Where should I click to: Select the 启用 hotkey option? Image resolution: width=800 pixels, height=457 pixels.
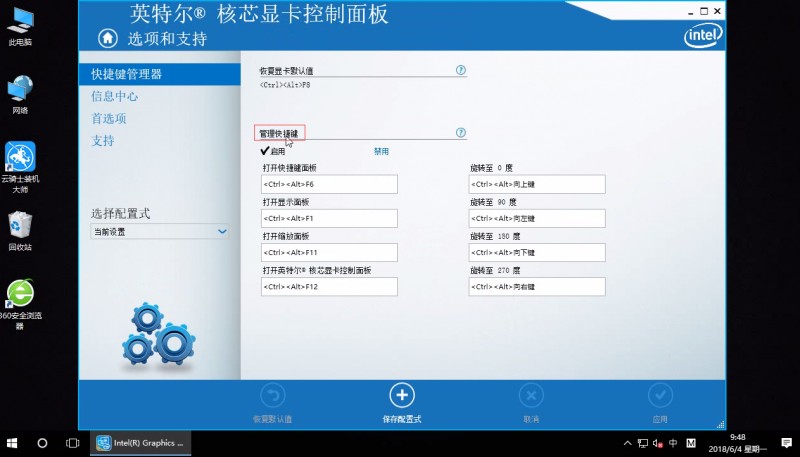272,151
